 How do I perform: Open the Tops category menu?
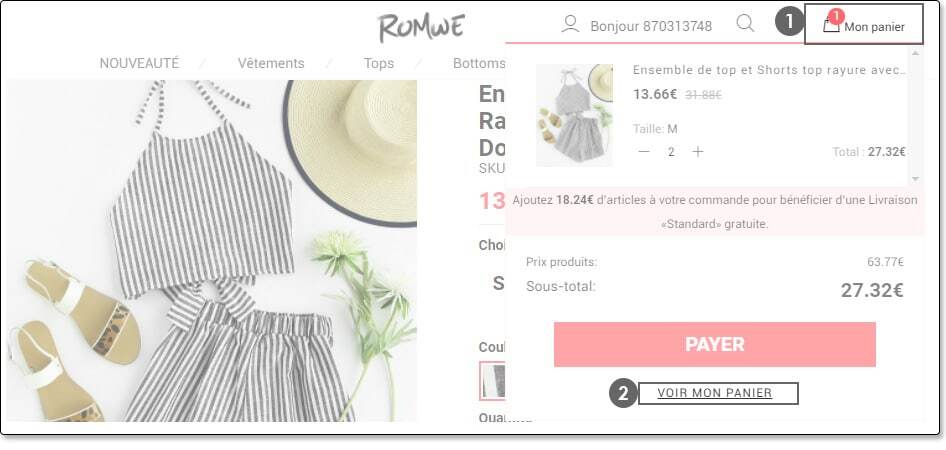tap(379, 63)
